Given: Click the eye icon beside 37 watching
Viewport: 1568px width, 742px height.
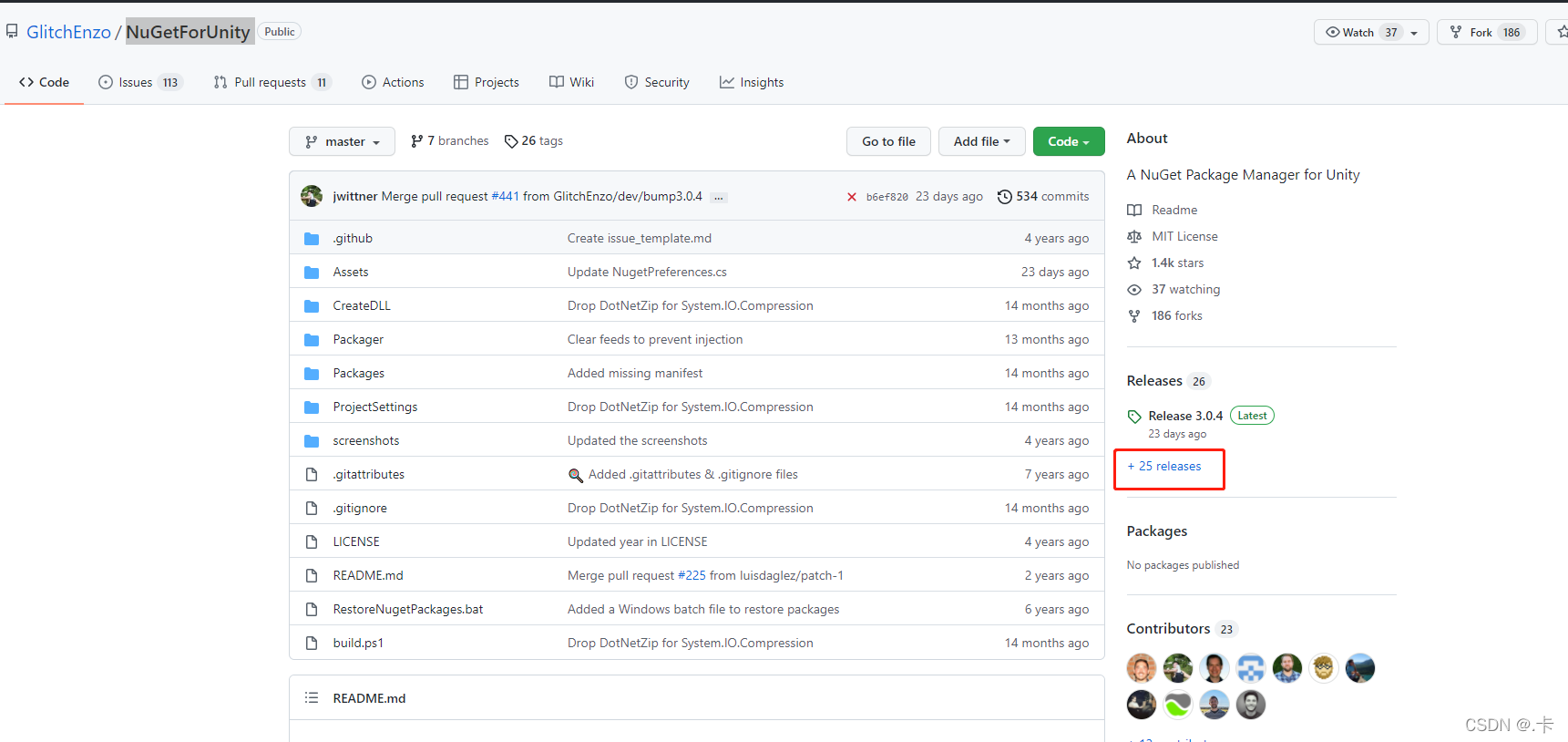Looking at the screenshot, I should (x=1134, y=290).
